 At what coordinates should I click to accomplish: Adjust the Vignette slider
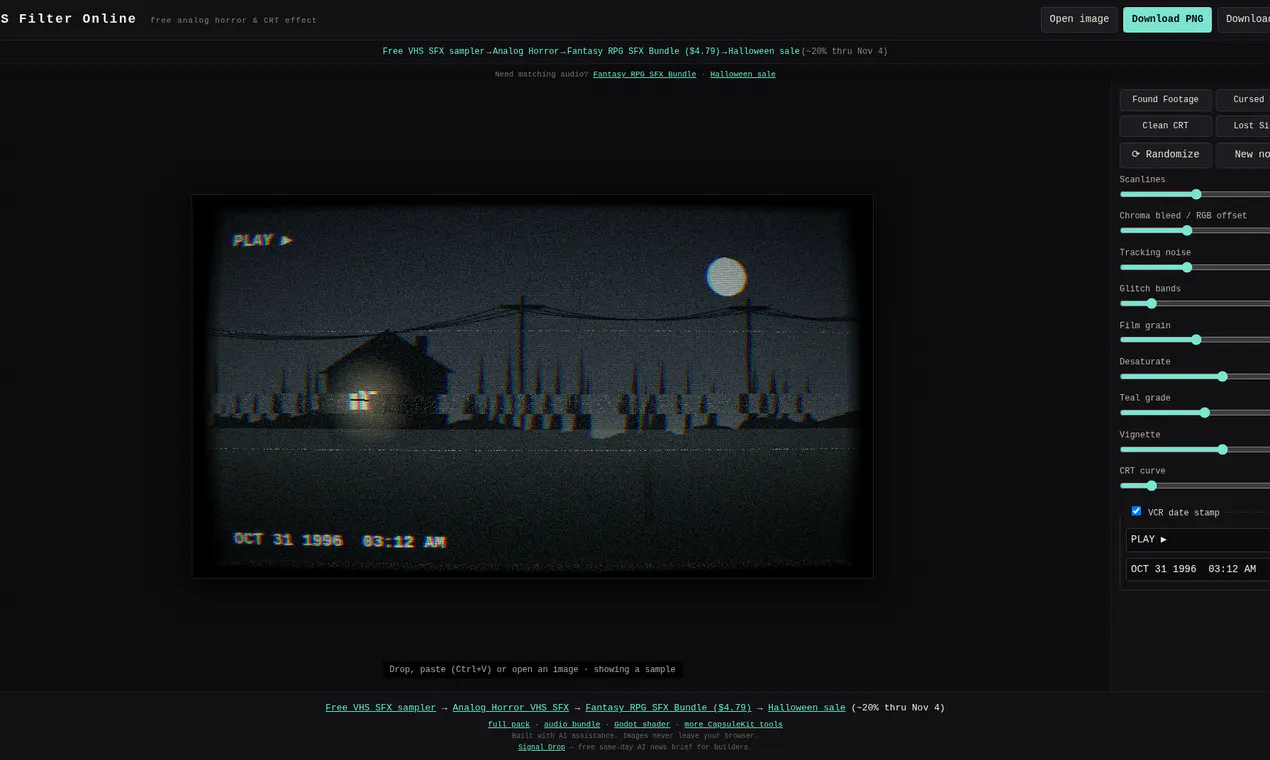[x=1195, y=449]
